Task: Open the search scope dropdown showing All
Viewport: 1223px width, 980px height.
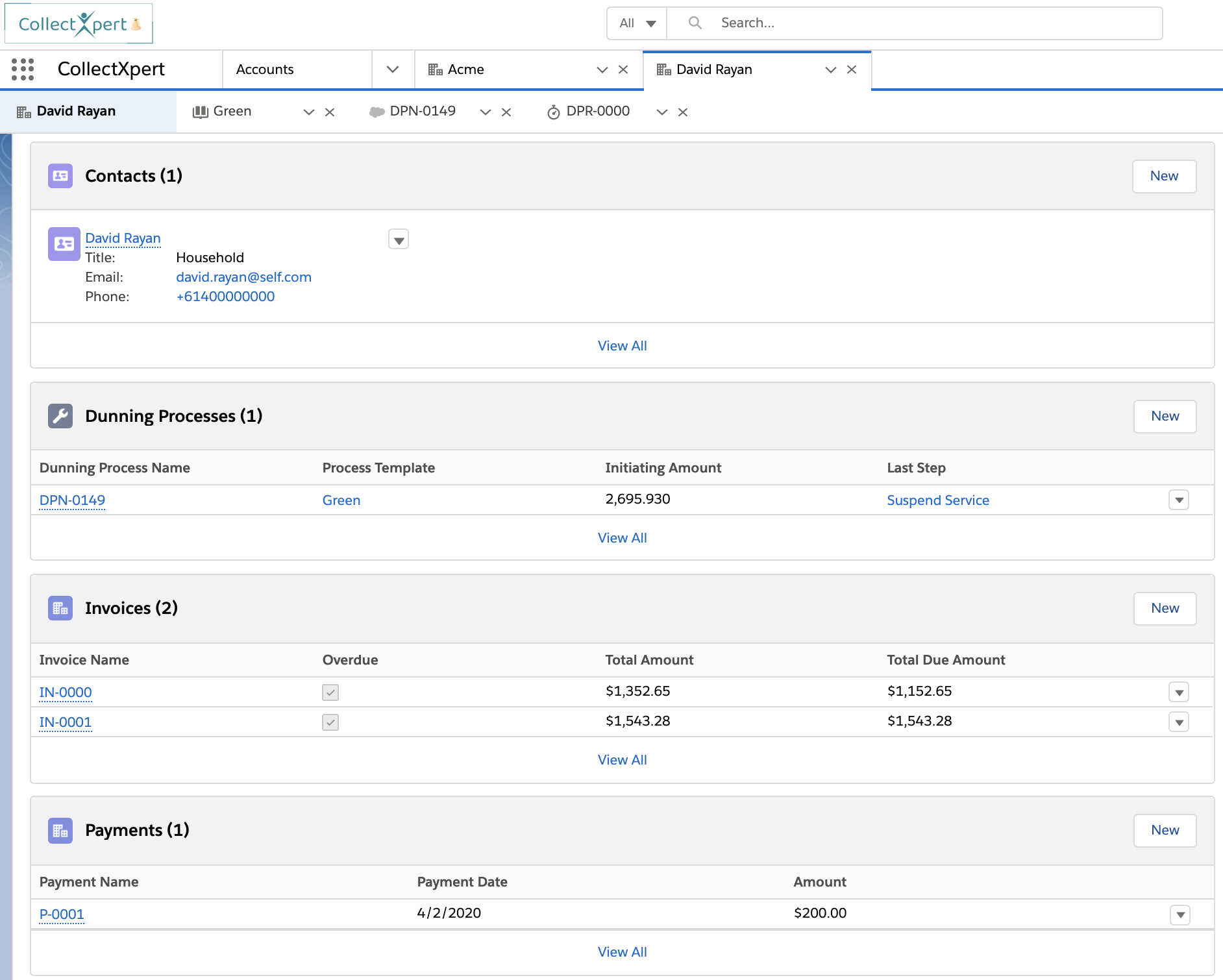Action: coord(636,22)
